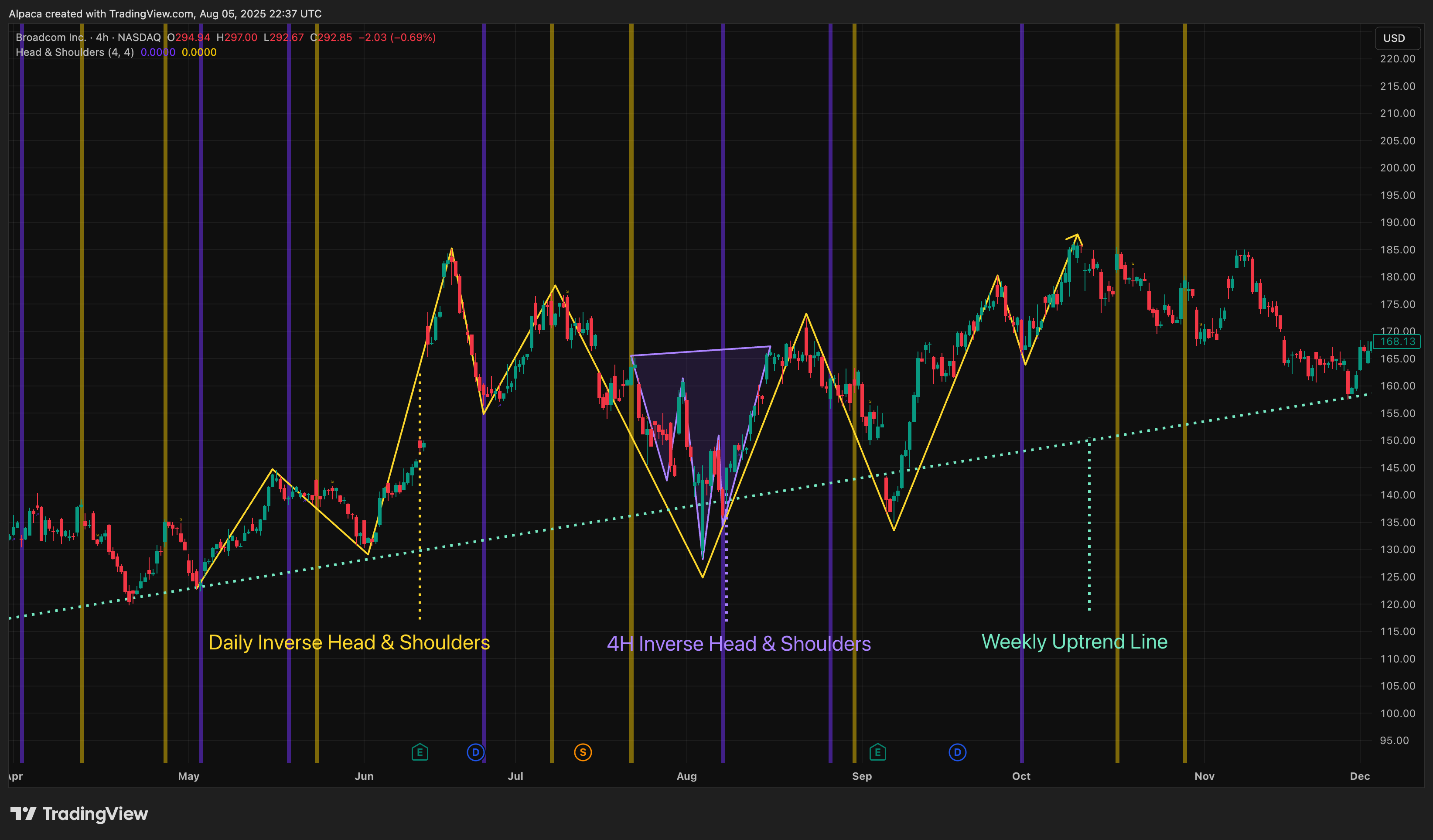Click the Jul label on time axis
The width and height of the screenshot is (1433, 840).
point(515,776)
